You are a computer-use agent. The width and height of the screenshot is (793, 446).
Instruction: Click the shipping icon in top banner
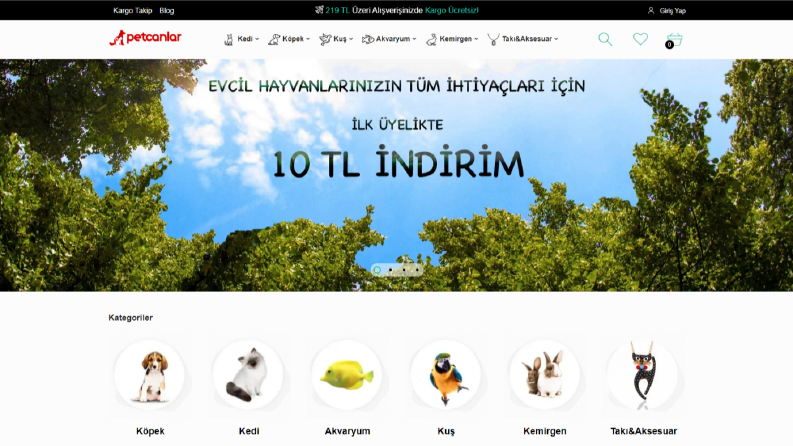coord(319,10)
